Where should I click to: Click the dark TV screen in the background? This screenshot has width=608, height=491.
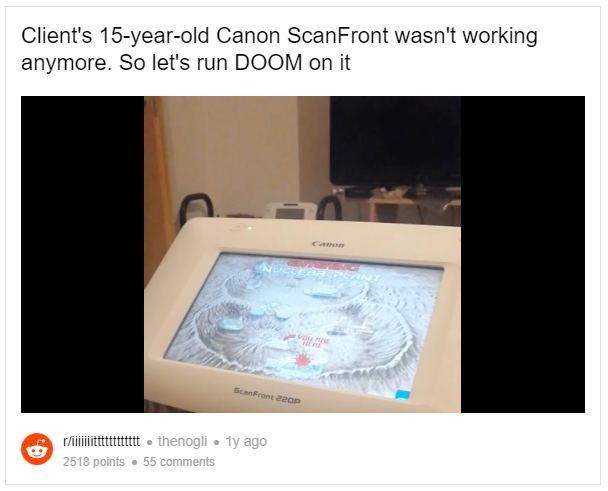395,141
